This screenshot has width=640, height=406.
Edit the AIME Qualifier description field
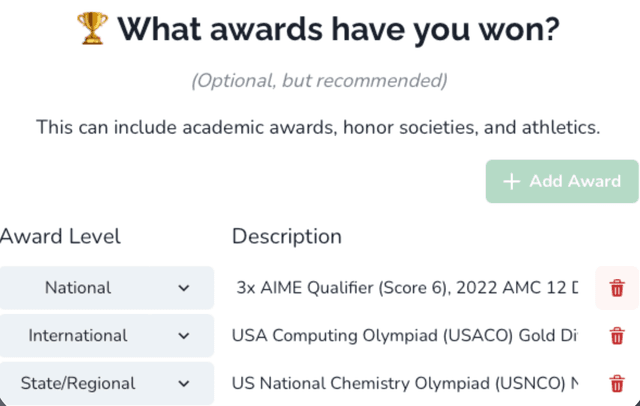404,288
